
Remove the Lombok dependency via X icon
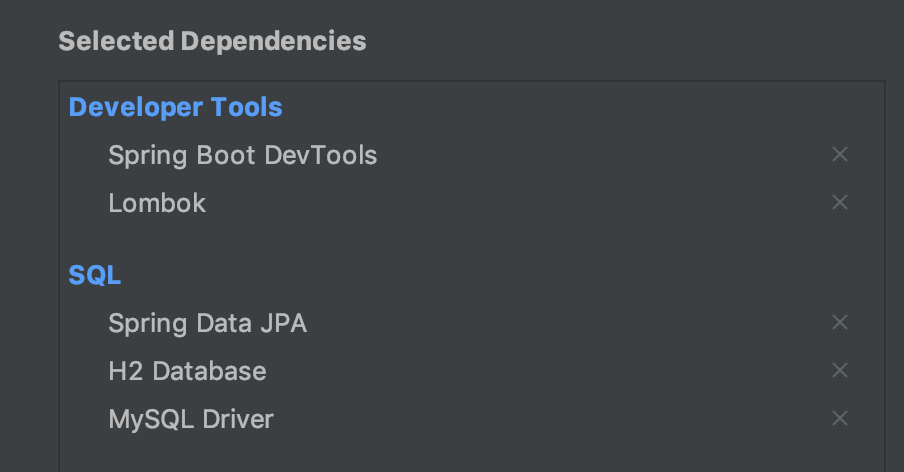click(839, 202)
